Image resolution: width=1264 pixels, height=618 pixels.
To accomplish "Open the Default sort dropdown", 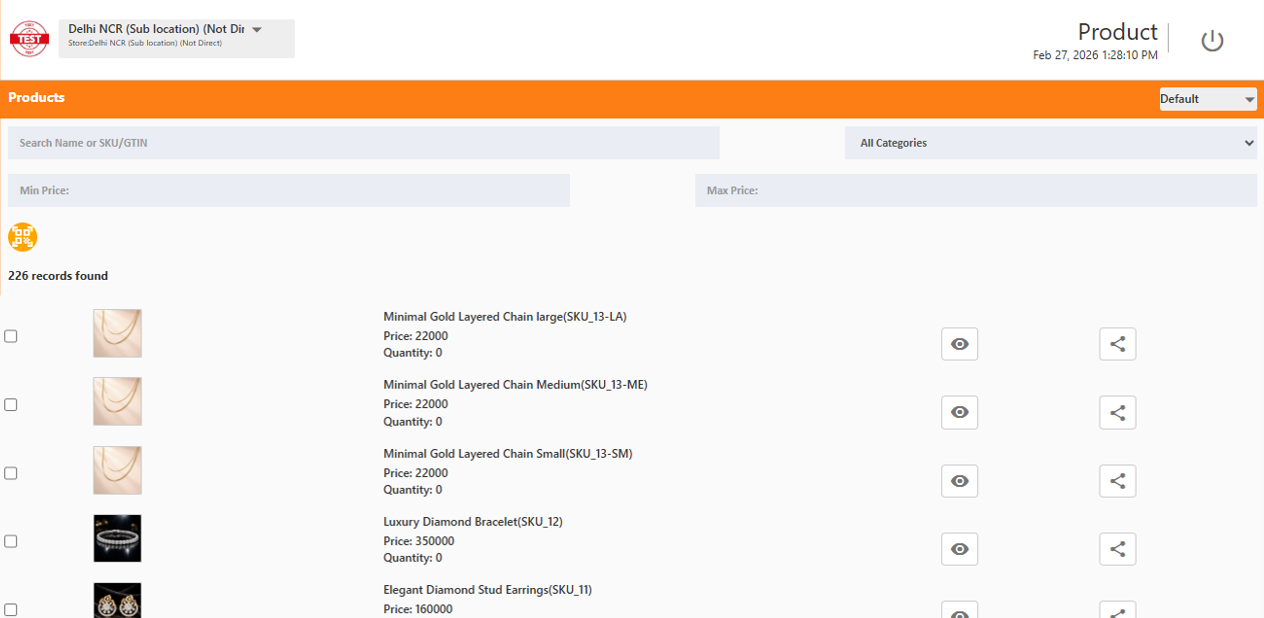I will point(1207,99).
